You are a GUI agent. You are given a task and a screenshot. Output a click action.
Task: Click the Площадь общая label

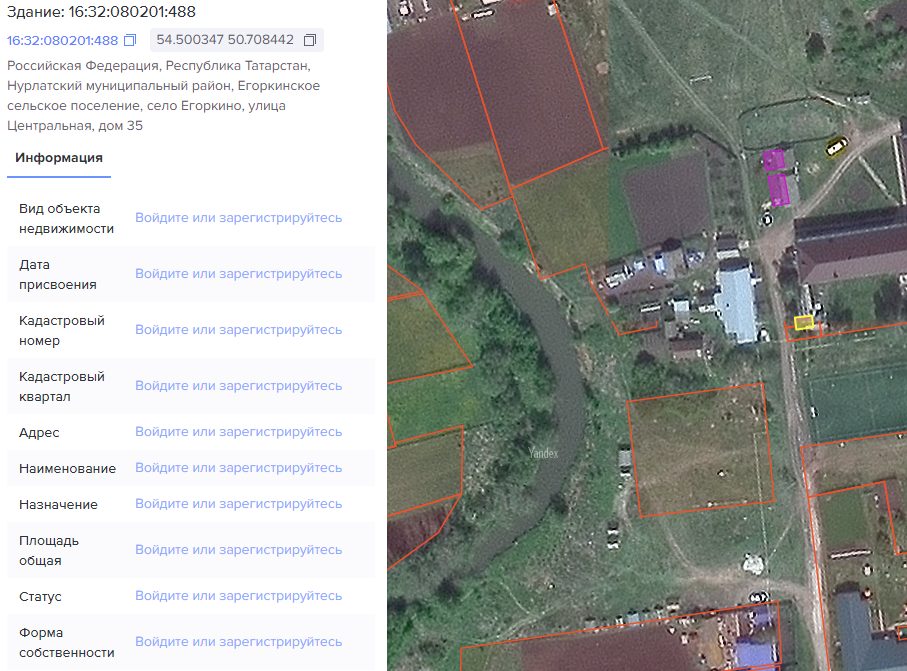(x=49, y=551)
